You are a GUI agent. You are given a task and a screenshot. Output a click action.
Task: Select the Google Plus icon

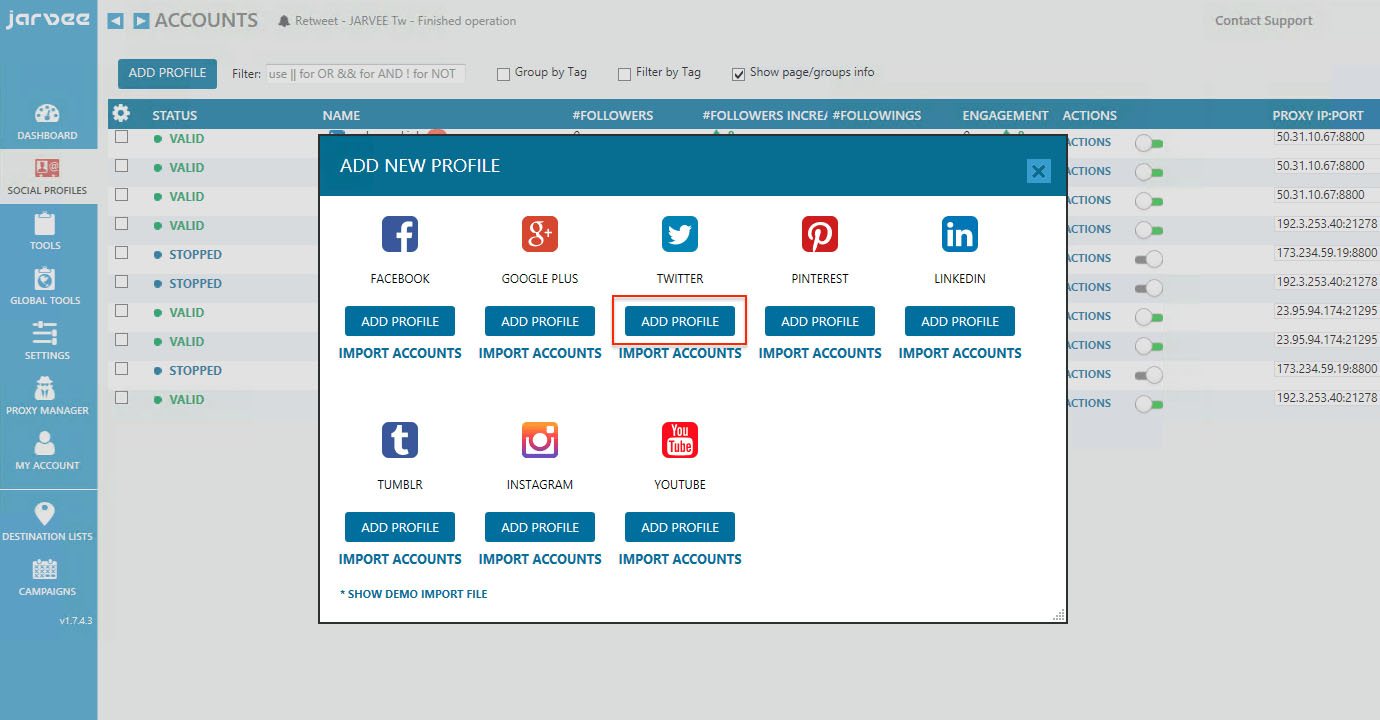click(x=540, y=235)
